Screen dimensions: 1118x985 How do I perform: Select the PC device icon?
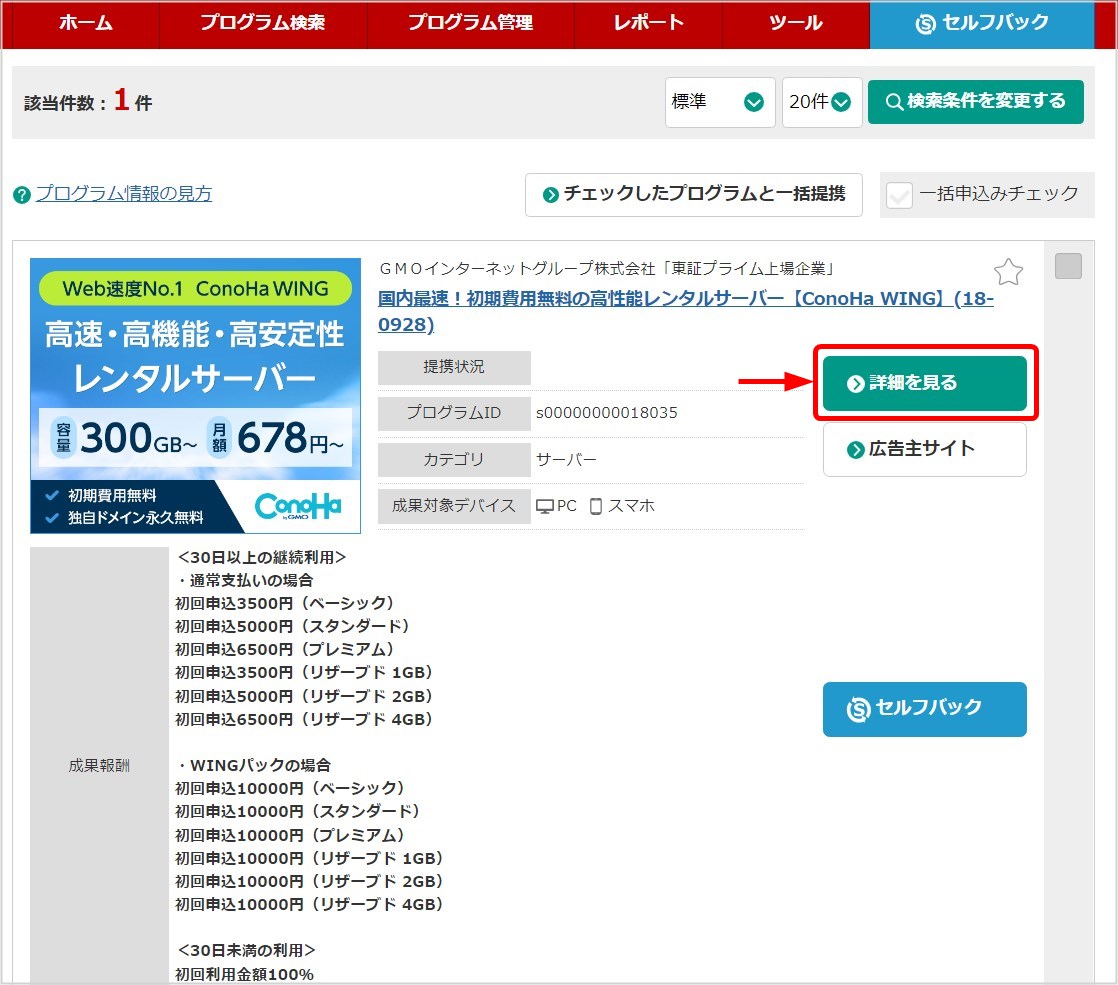click(543, 506)
